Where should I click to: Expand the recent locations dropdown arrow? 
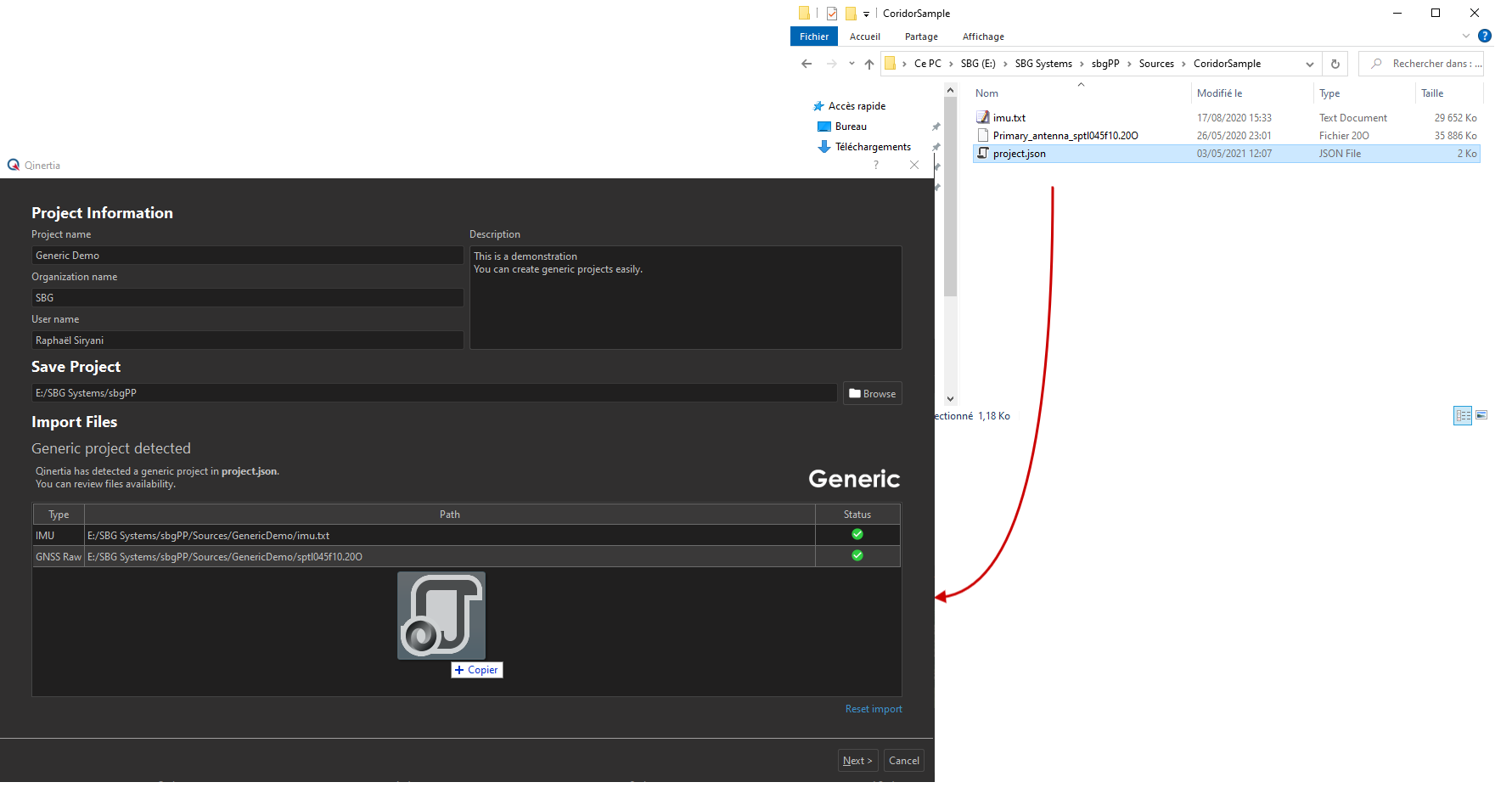click(852, 64)
